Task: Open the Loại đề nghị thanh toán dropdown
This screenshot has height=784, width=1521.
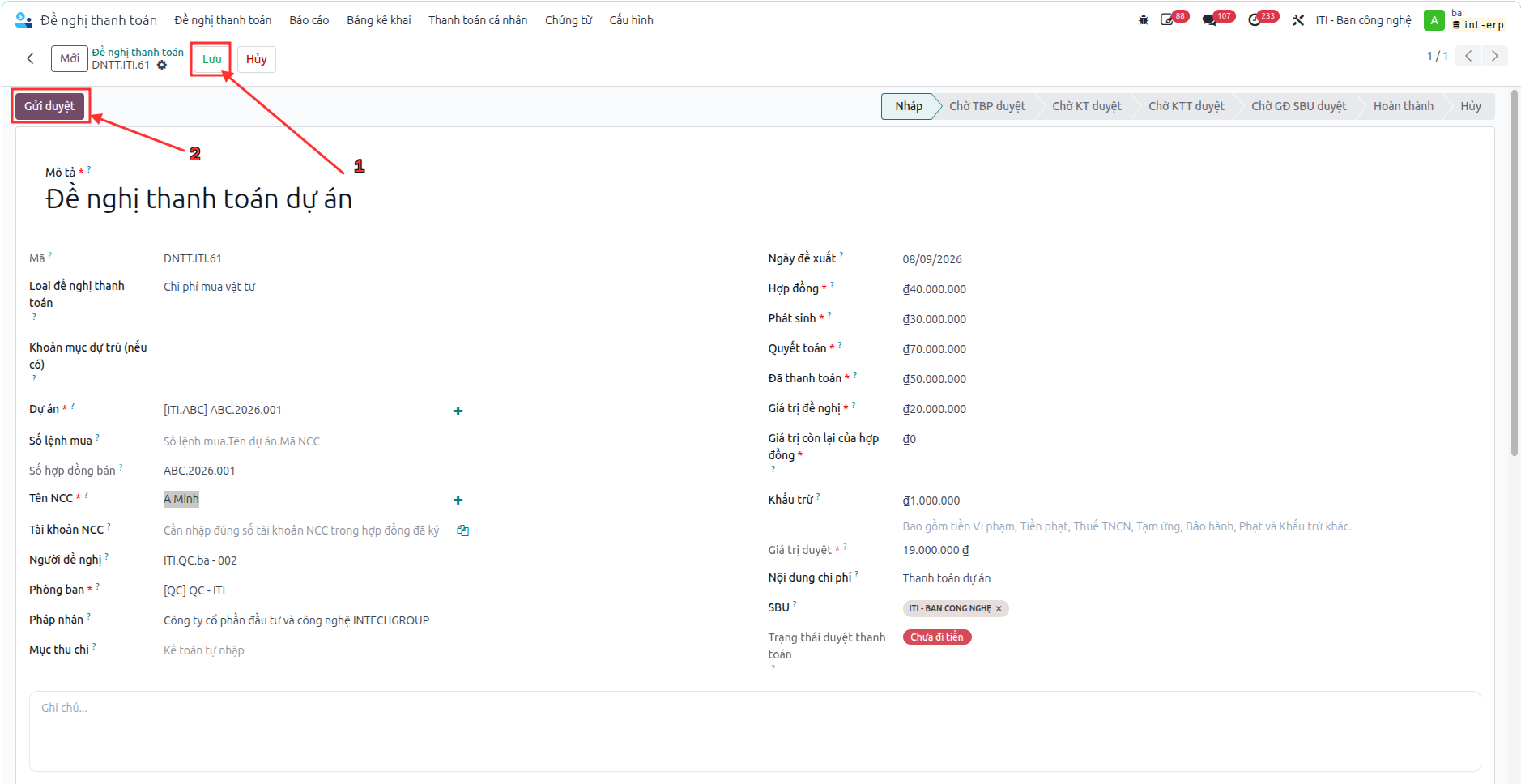Action: pos(316,287)
